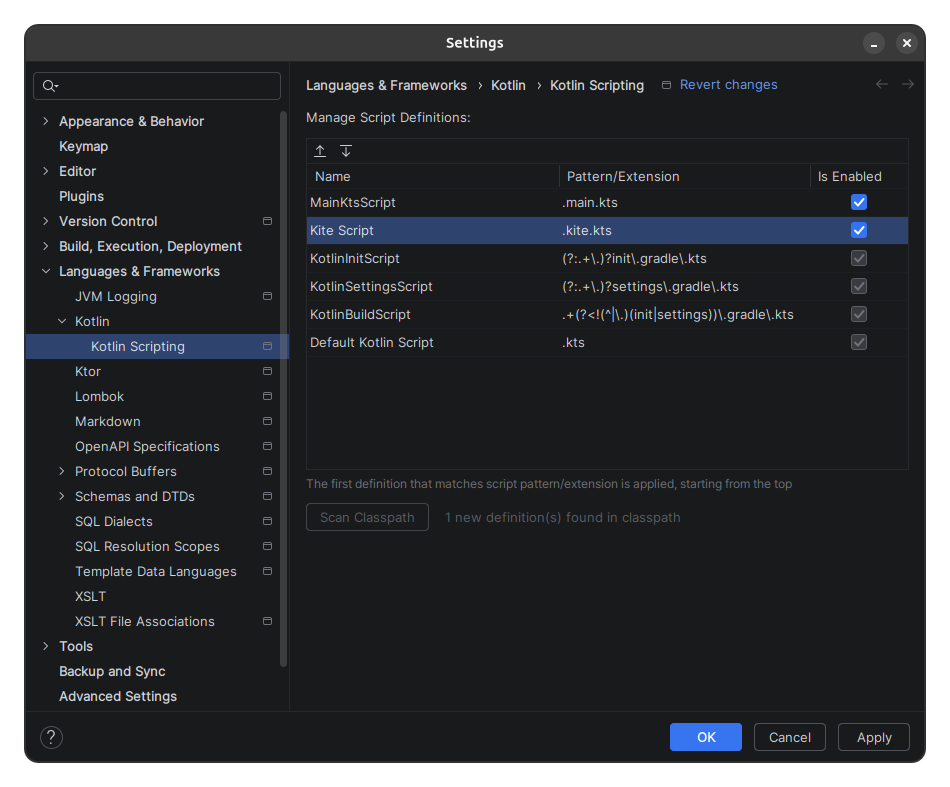Image resolution: width=950 pixels, height=787 pixels.
Task: Click the Apply button
Action: [x=874, y=737]
